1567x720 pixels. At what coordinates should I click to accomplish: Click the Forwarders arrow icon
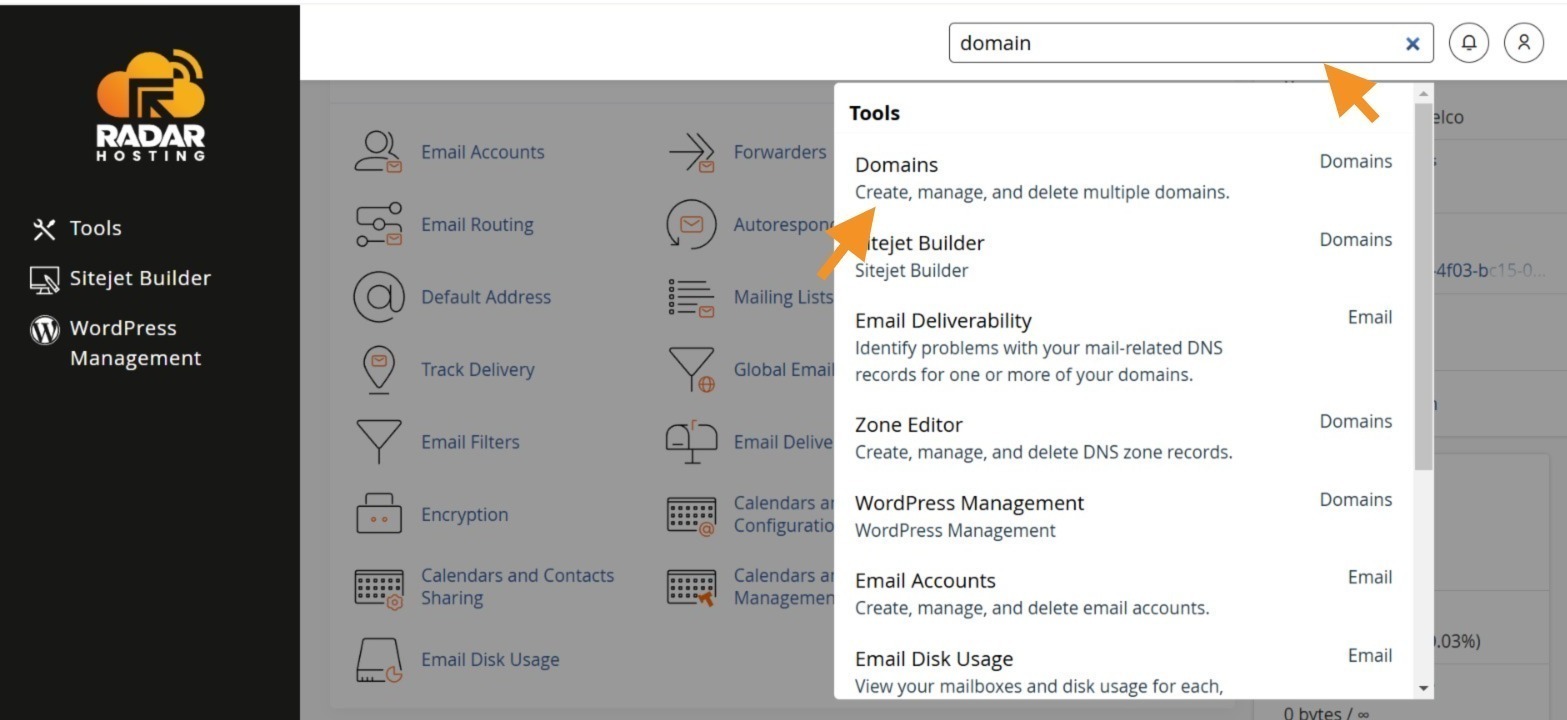pyautogui.click(x=692, y=152)
